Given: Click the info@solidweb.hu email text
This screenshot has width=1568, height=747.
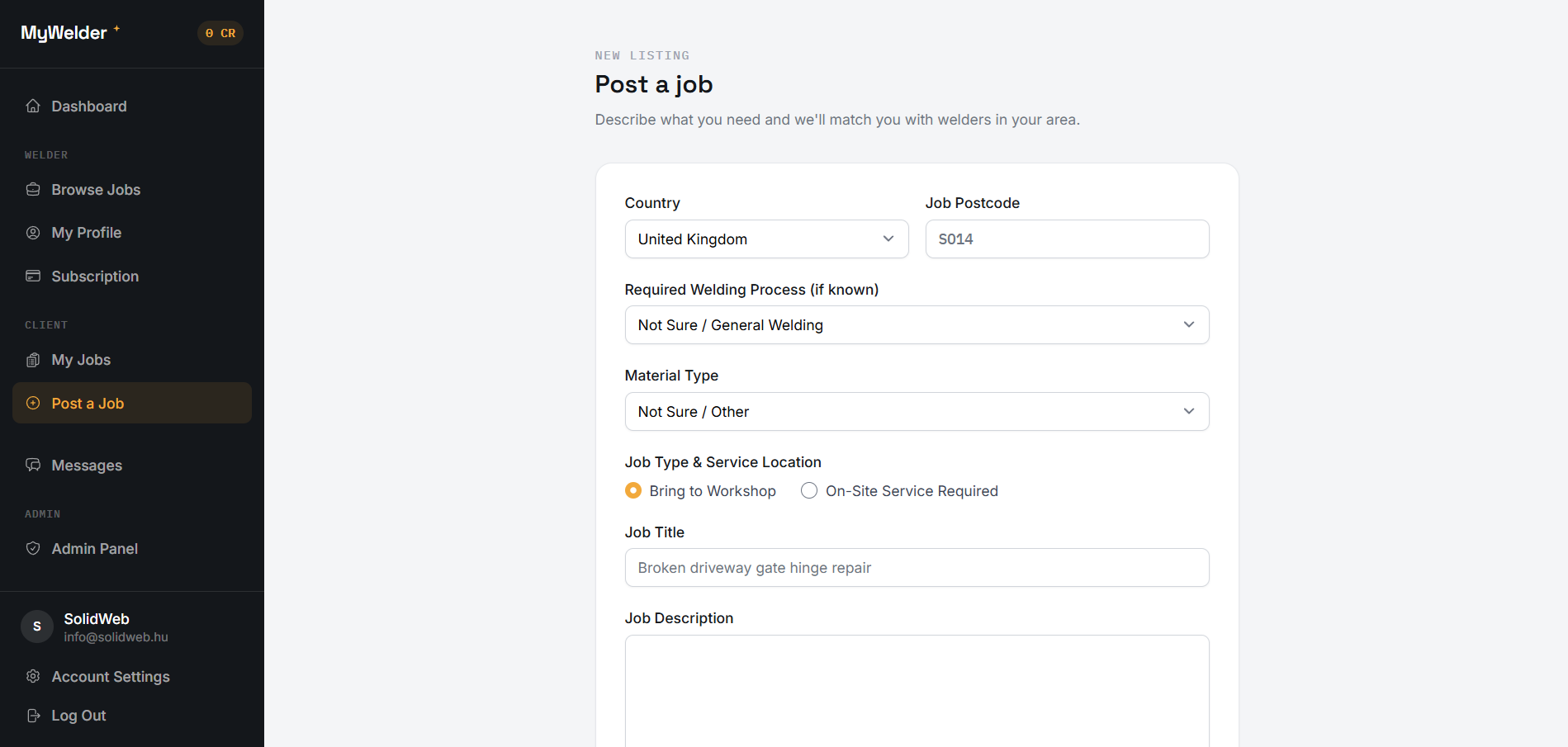Looking at the screenshot, I should [x=116, y=637].
